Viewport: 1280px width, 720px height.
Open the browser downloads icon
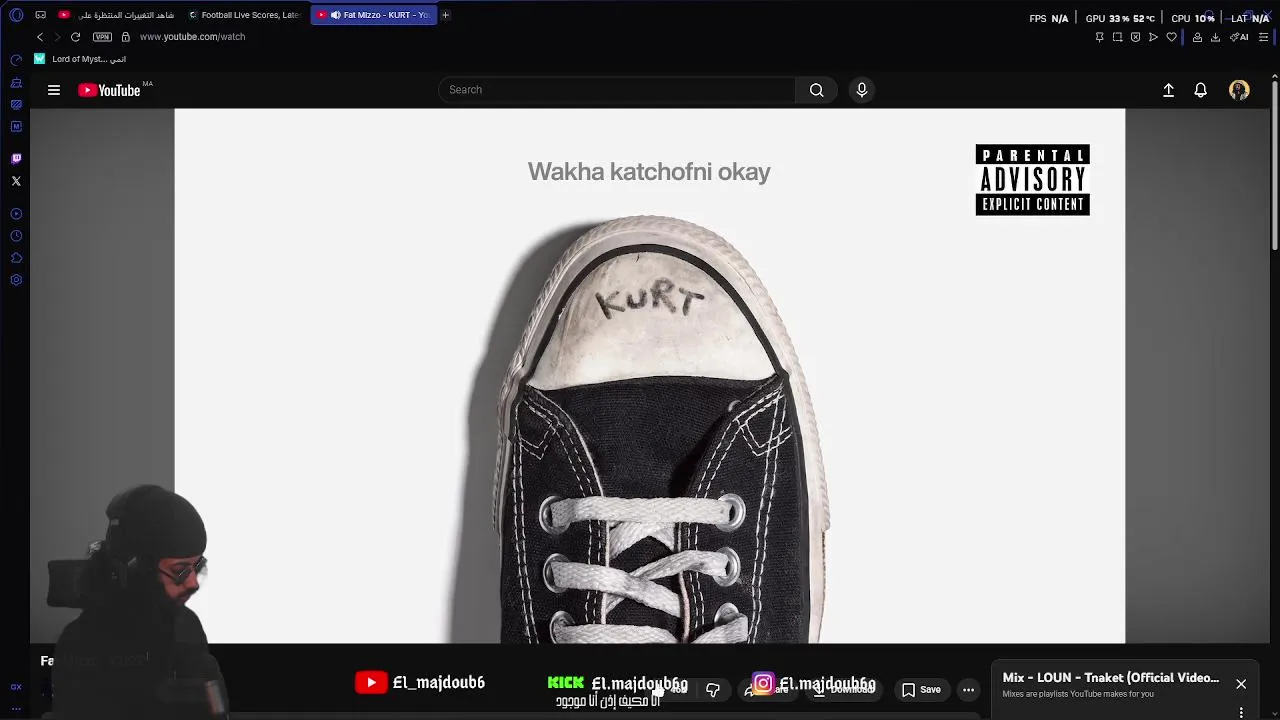[x=1215, y=37]
